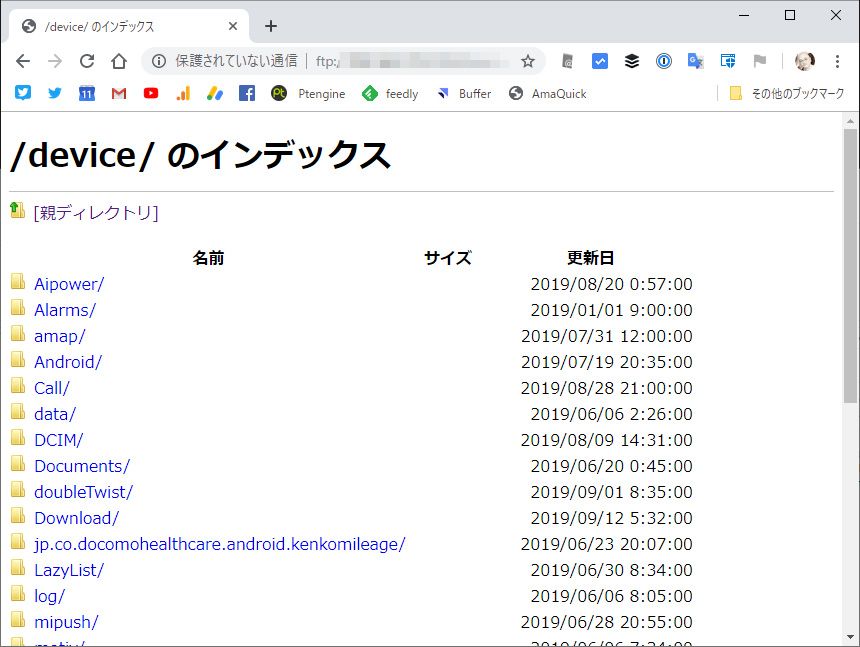Open the YouTube bookmark icon

151,93
